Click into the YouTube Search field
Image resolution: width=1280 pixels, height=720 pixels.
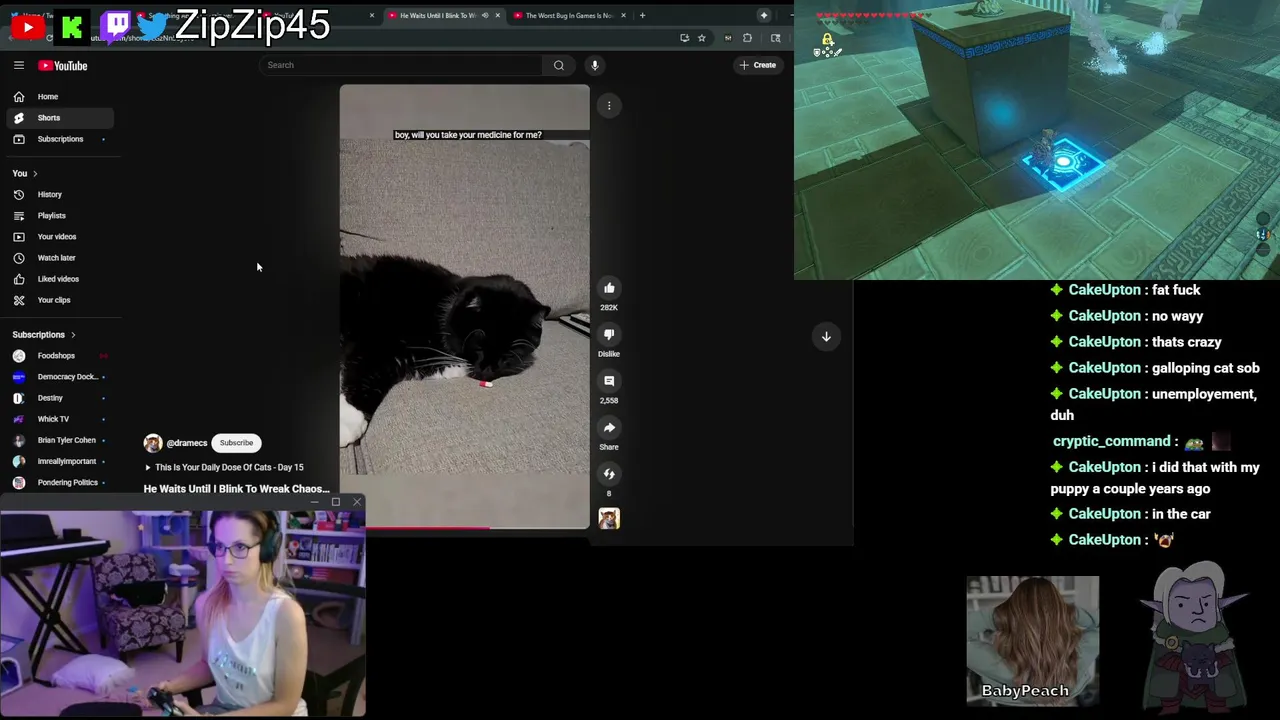(400, 65)
